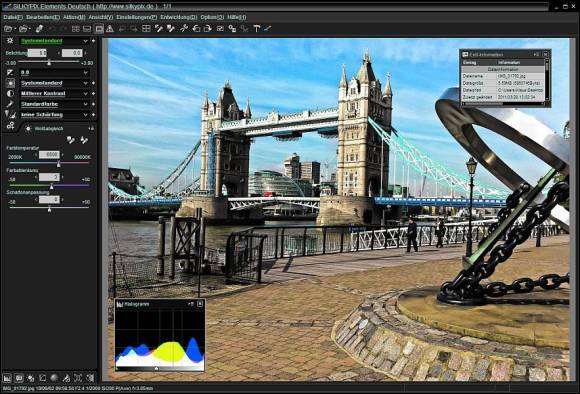
Task: Pick the gray balance eyedropper tool in panel
Action: coord(71,140)
